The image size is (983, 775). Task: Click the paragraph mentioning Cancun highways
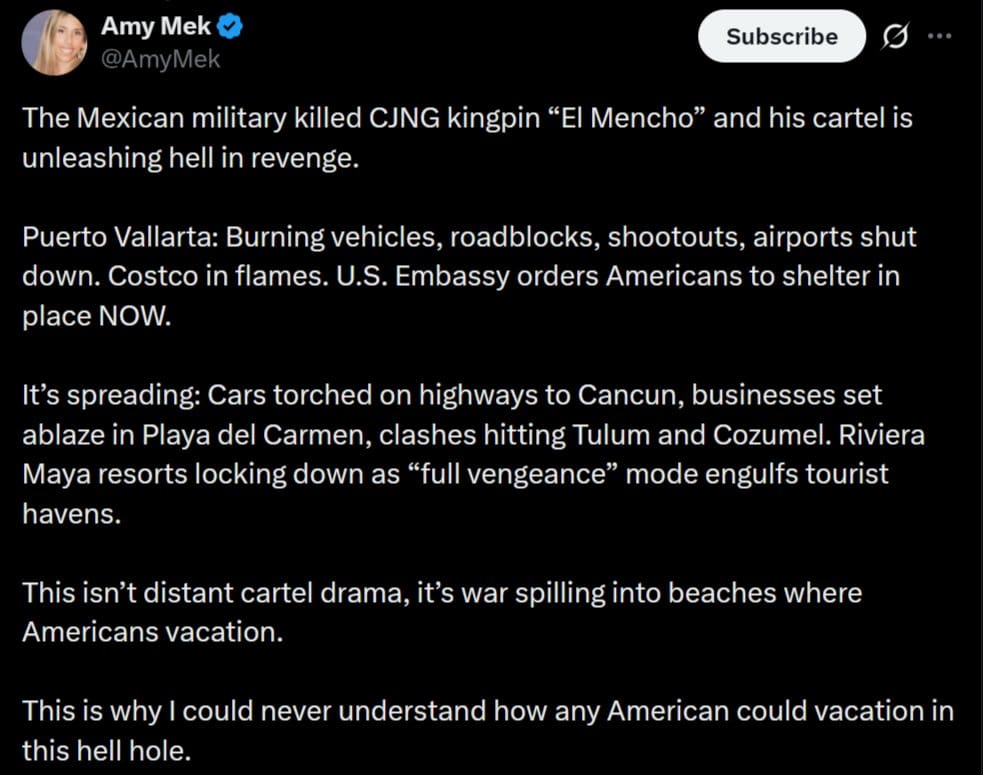pyautogui.click(x=452, y=394)
